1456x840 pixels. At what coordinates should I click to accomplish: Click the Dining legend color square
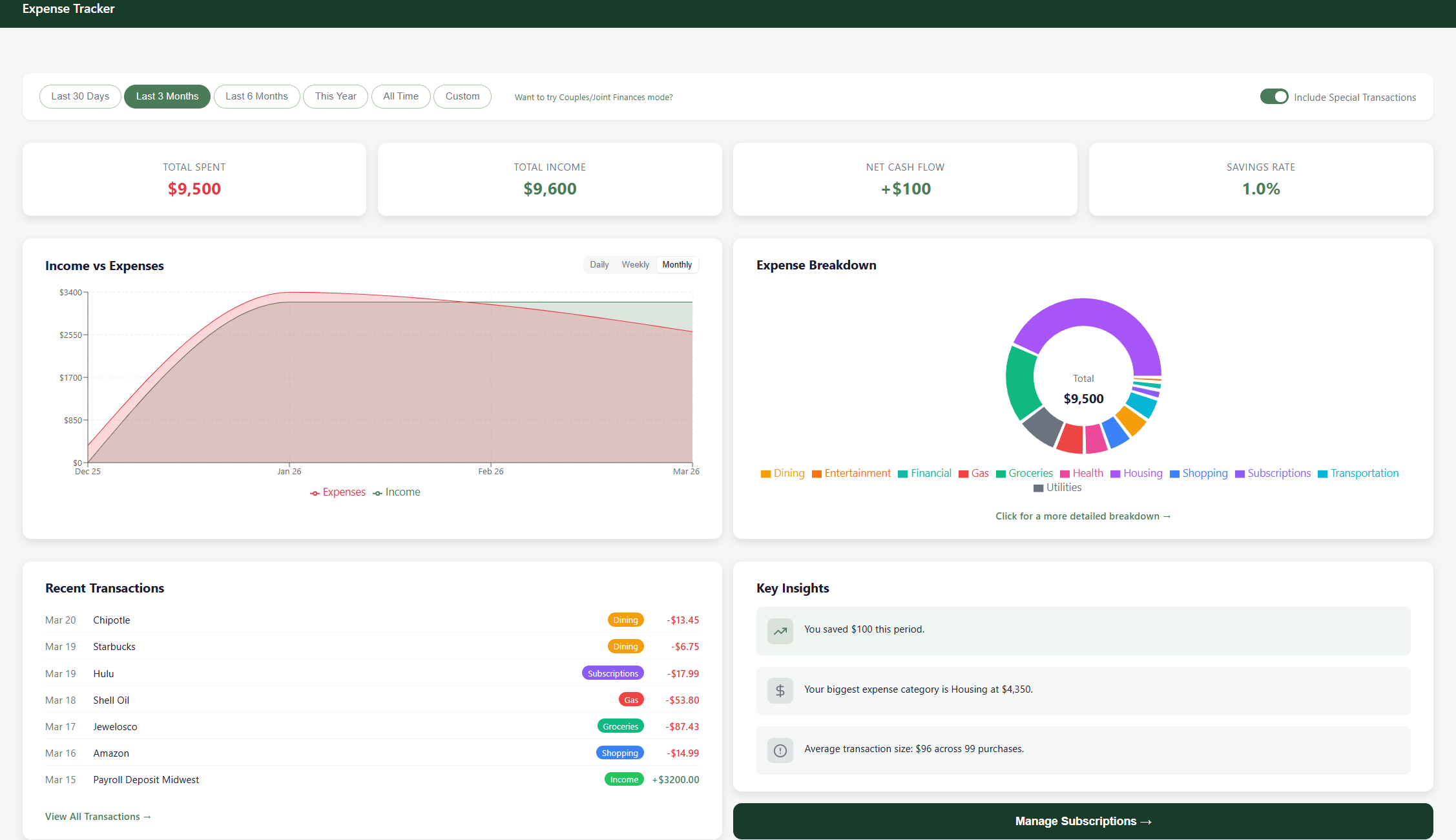click(765, 474)
